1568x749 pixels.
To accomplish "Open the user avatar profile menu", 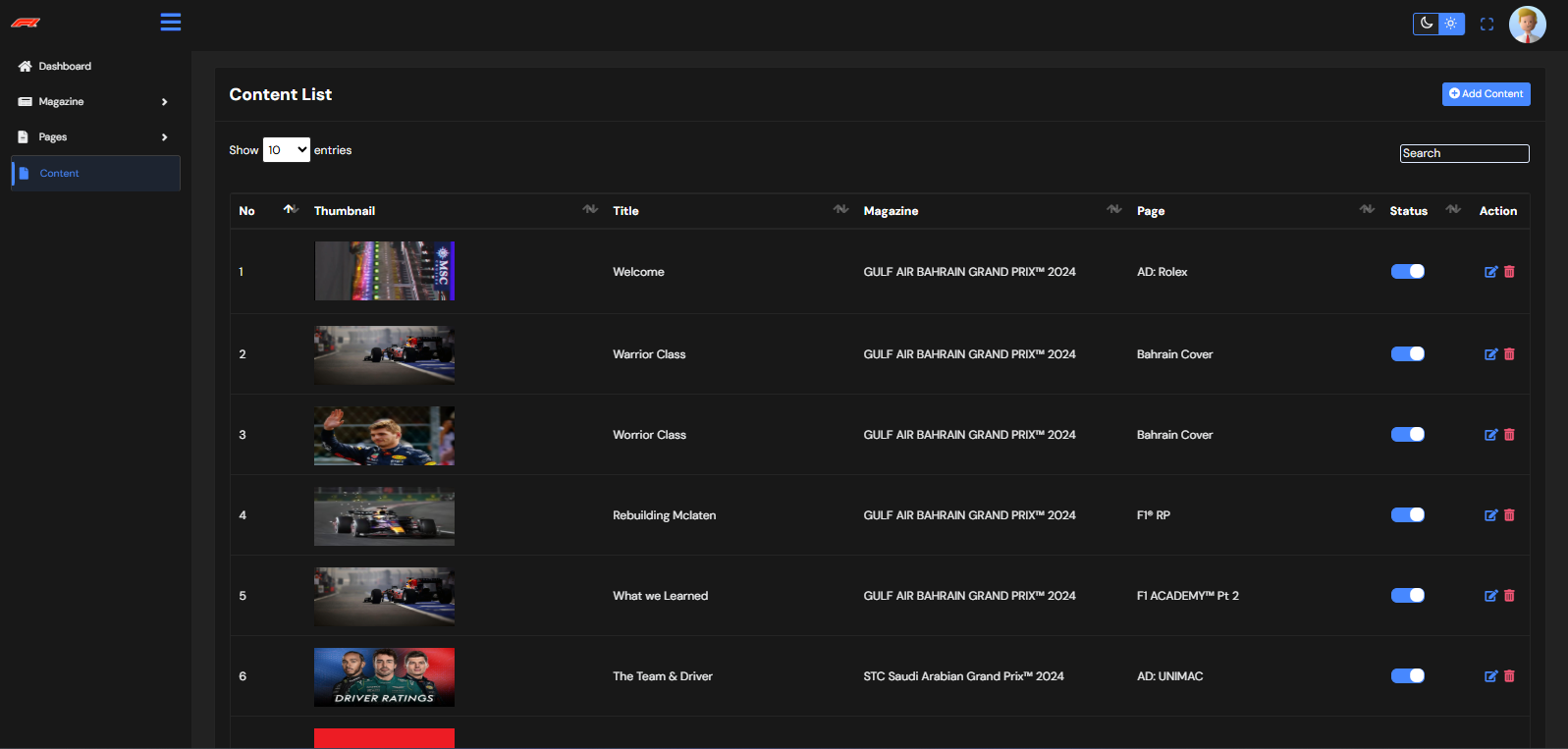I will pos(1527,25).
